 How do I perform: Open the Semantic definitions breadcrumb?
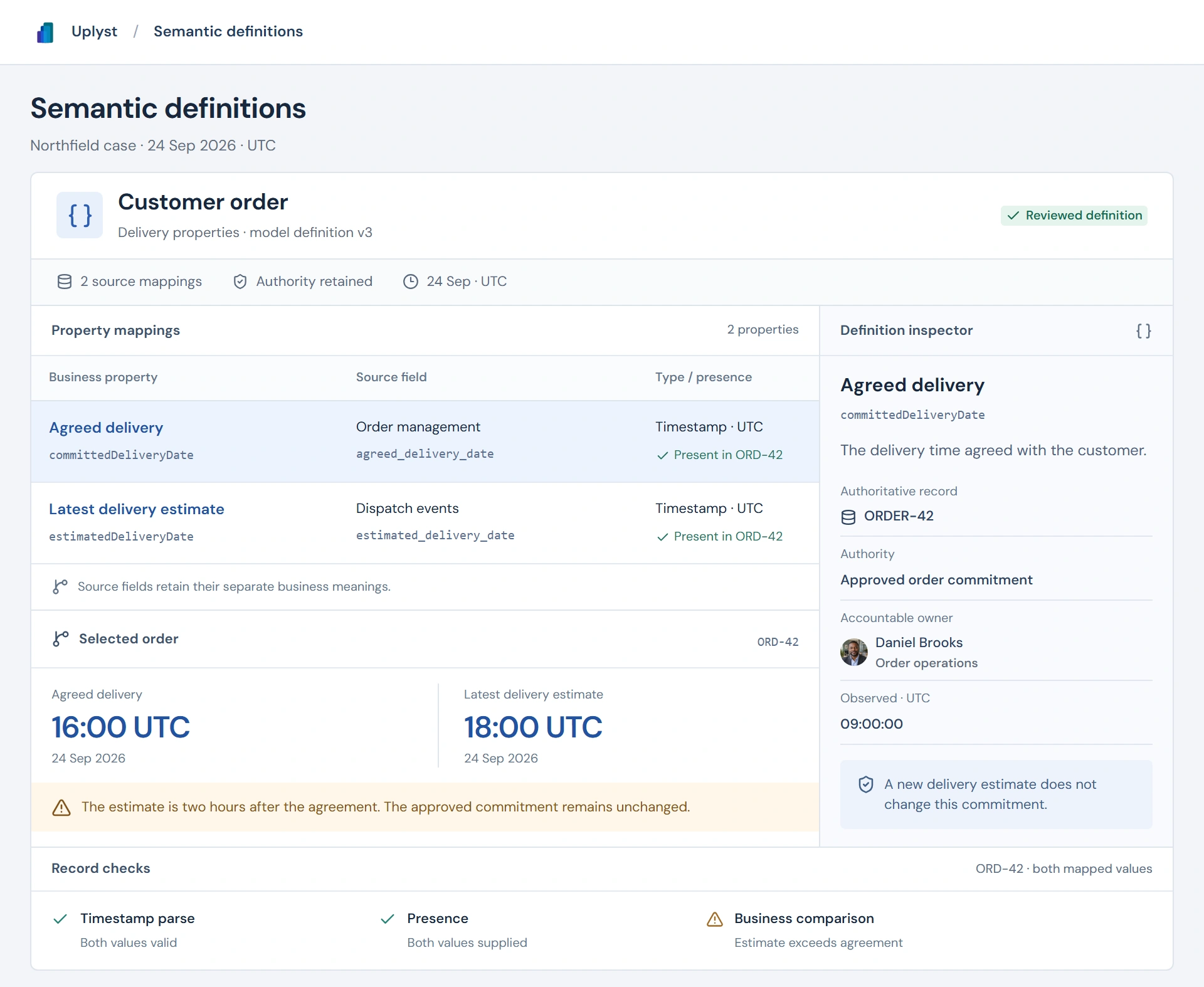pos(228,31)
